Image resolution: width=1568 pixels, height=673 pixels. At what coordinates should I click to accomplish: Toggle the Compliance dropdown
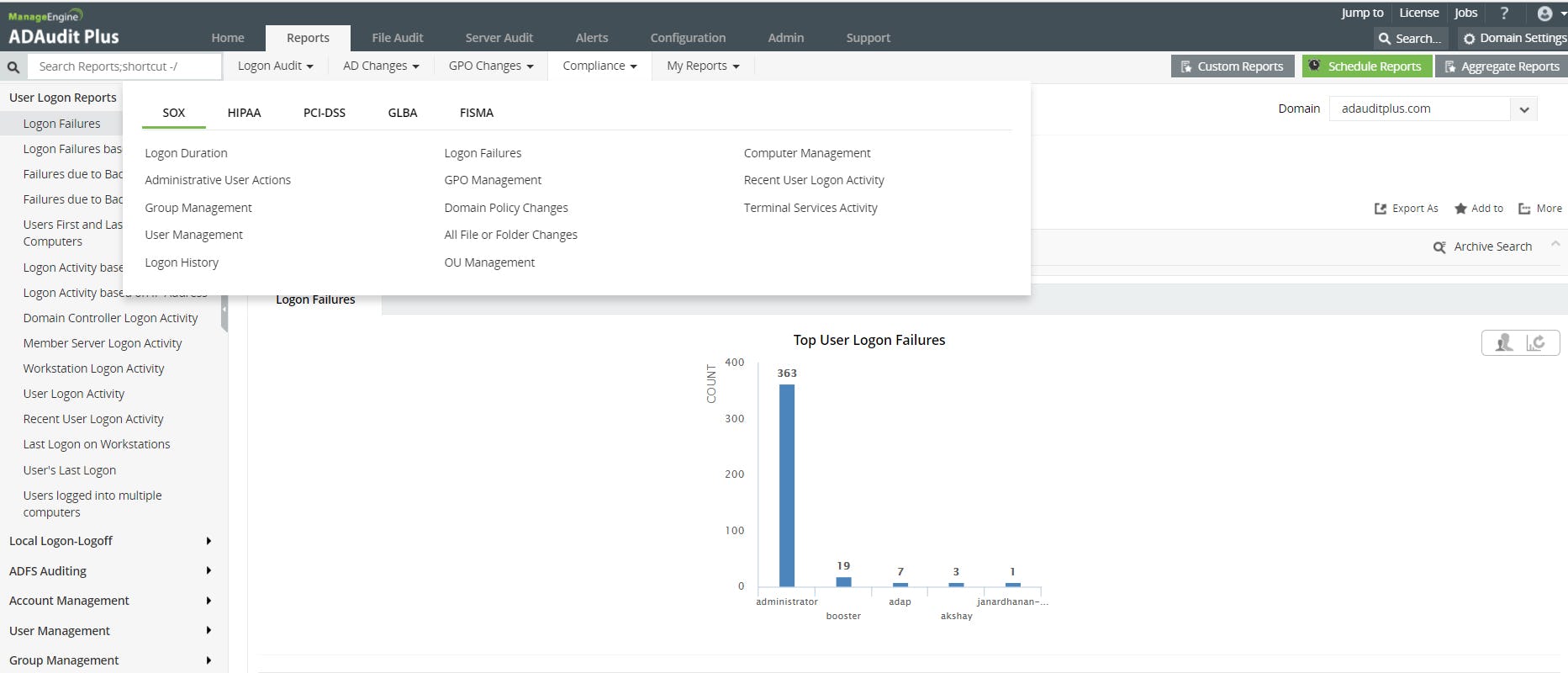(x=599, y=66)
